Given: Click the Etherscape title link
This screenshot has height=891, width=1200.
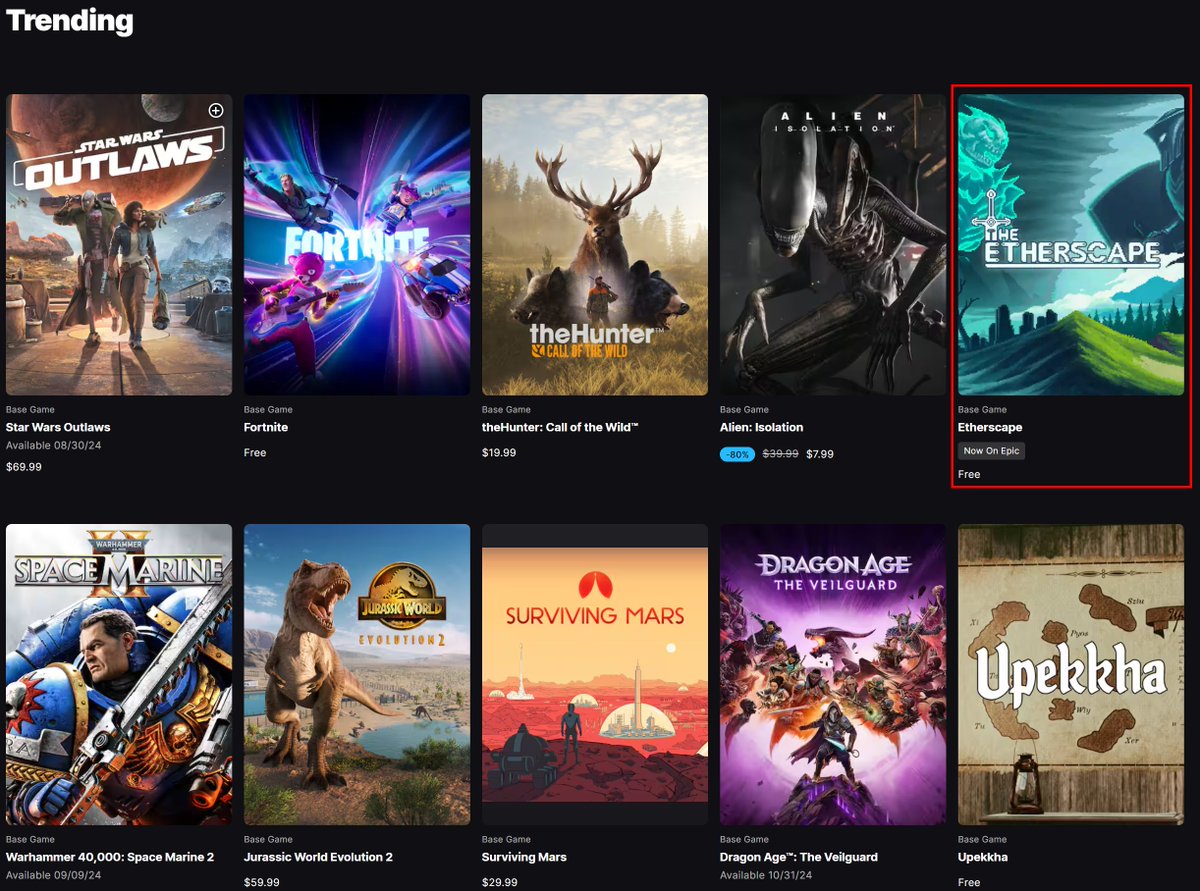Looking at the screenshot, I should click(990, 427).
